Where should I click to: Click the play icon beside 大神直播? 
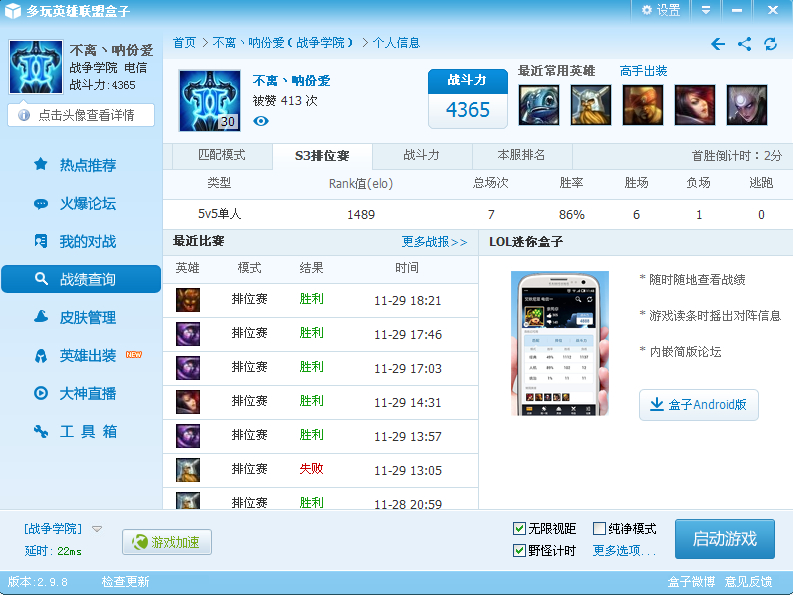point(41,393)
